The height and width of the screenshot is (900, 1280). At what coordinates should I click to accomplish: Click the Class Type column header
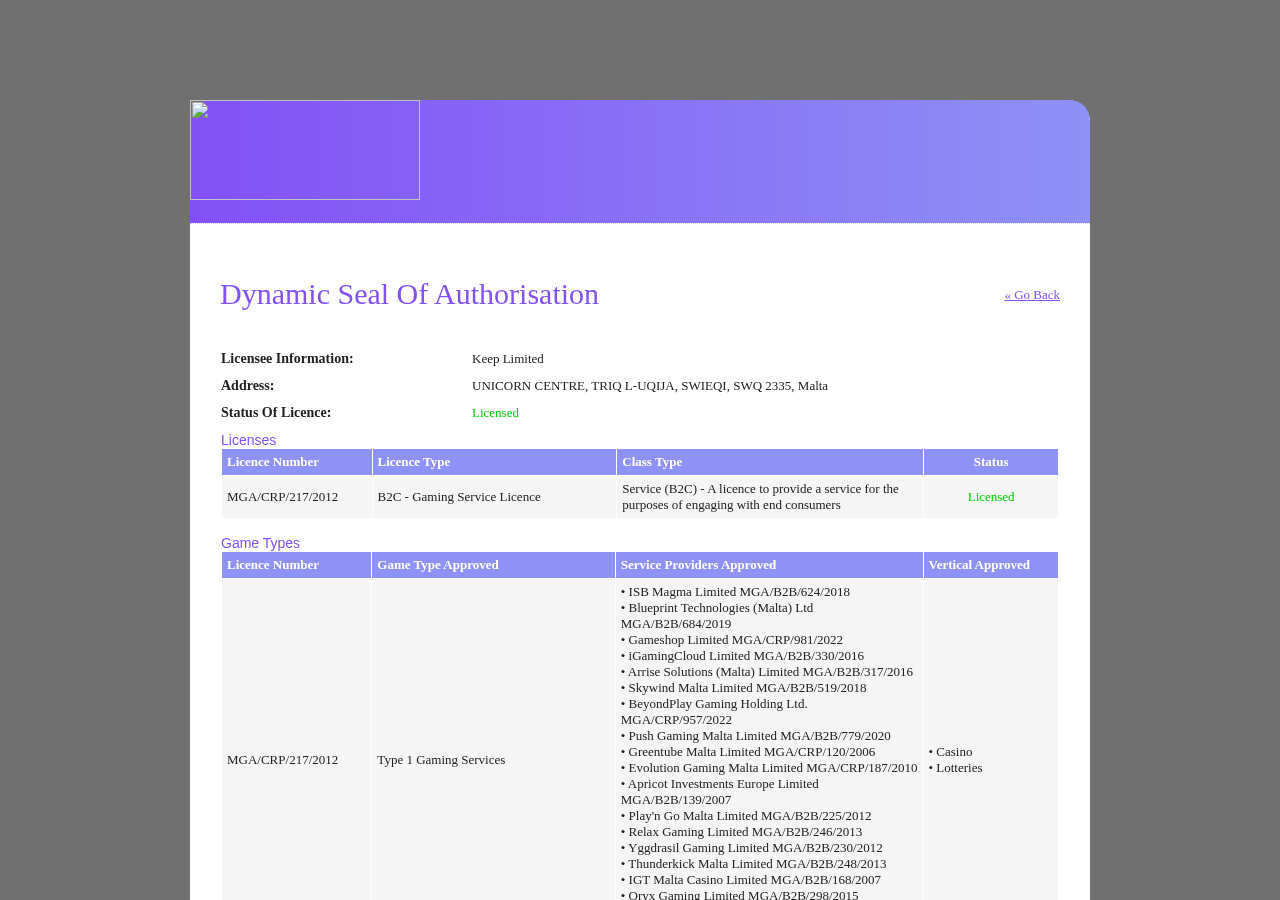pyautogui.click(x=770, y=462)
